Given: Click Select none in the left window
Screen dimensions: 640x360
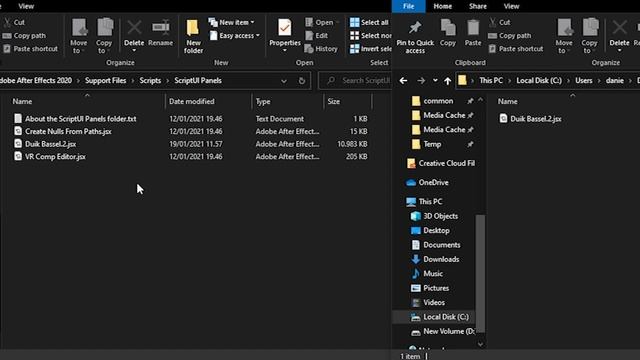Looking at the screenshot, I should [x=371, y=36].
